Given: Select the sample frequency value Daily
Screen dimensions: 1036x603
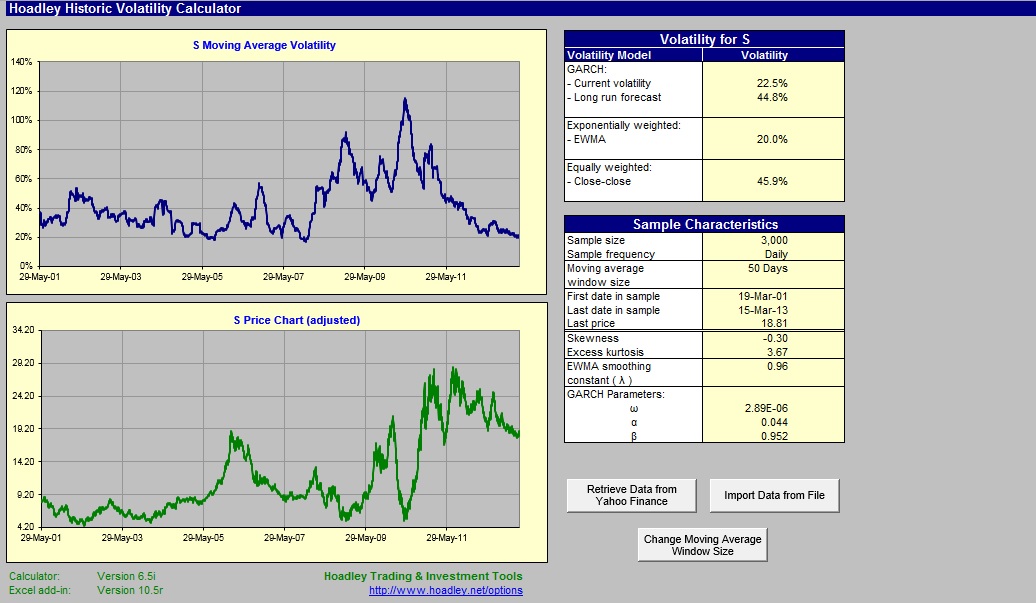Looking at the screenshot, I should point(776,254).
